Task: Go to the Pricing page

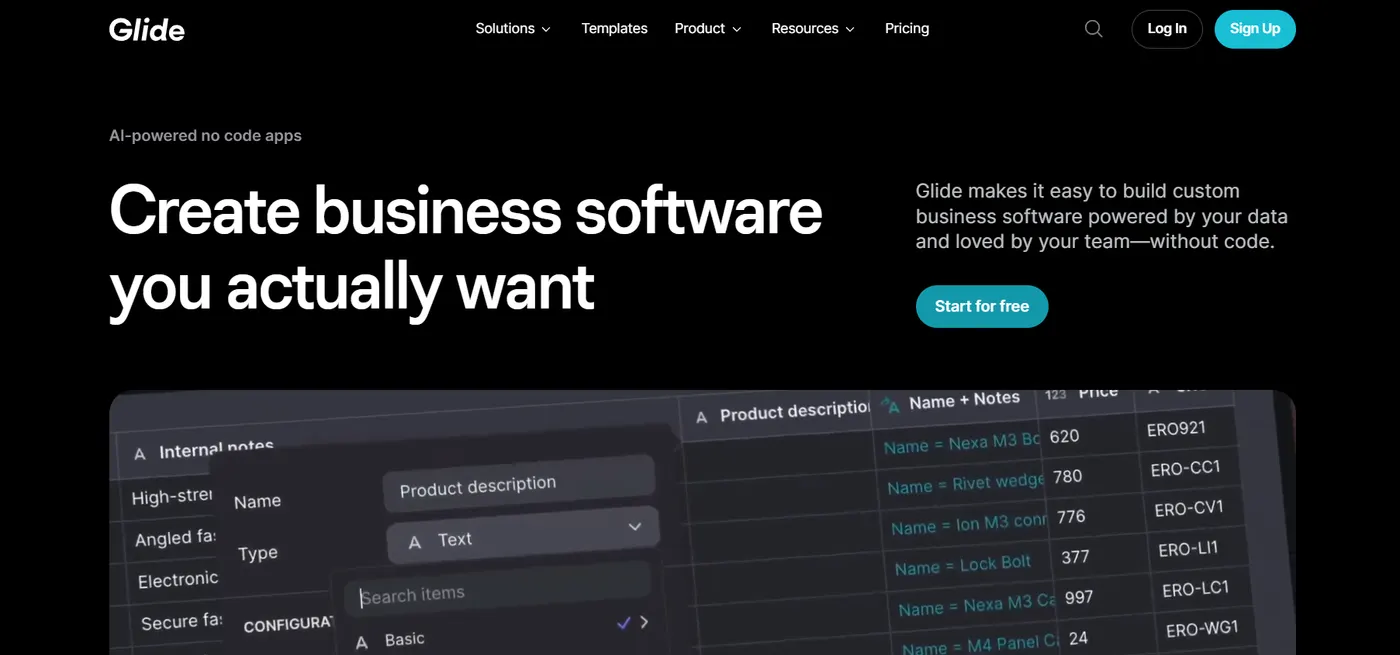Action: tap(907, 29)
